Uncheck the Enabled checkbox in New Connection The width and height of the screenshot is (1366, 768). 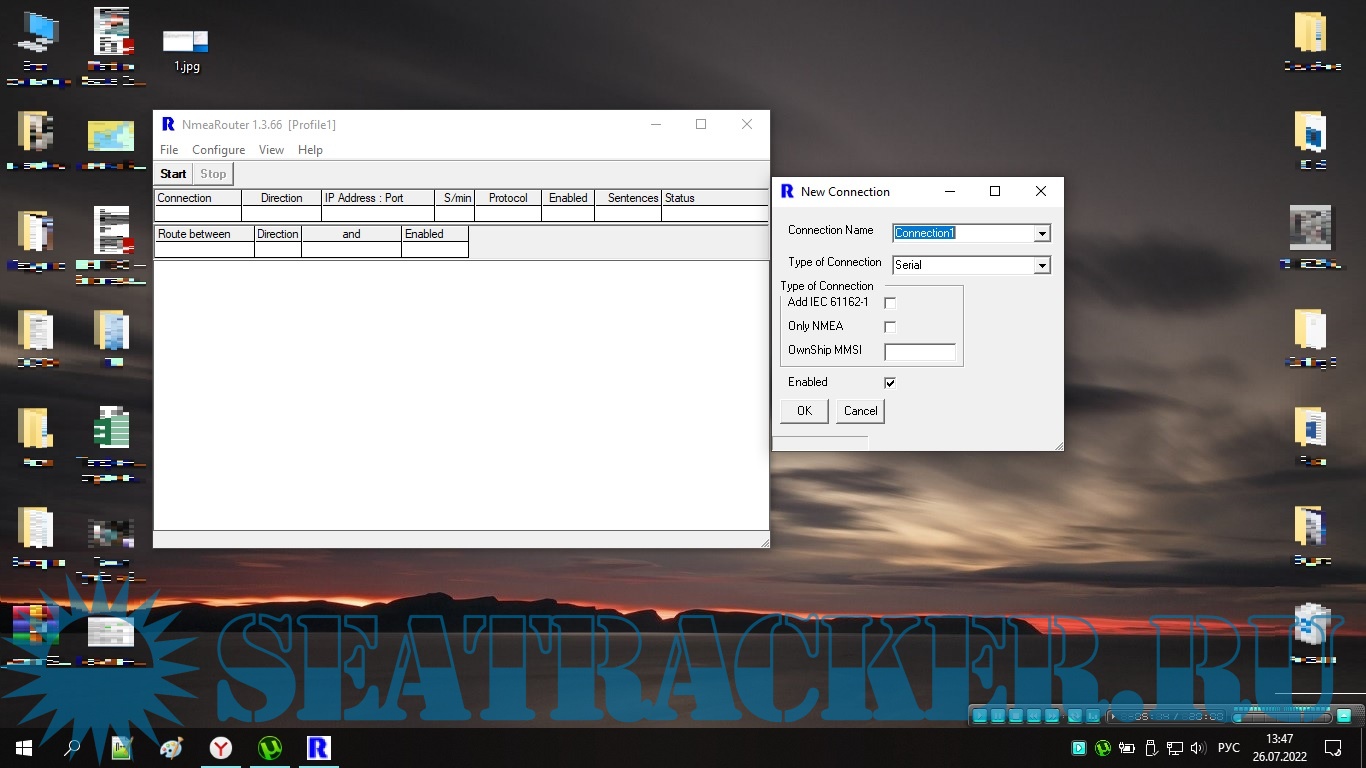890,383
